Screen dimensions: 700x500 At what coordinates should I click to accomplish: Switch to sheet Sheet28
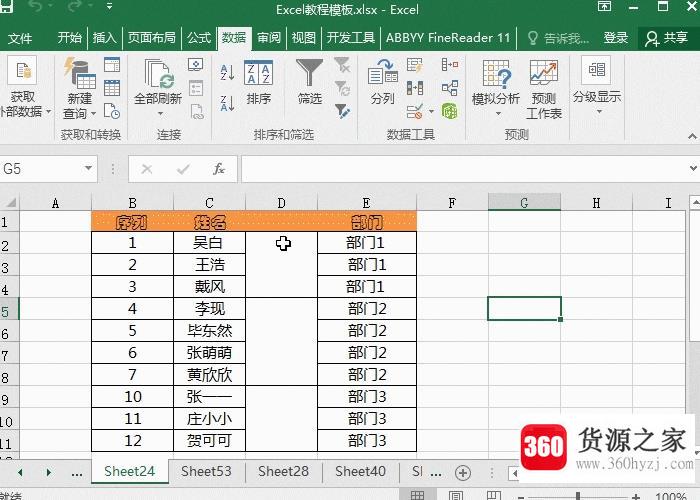pos(283,471)
